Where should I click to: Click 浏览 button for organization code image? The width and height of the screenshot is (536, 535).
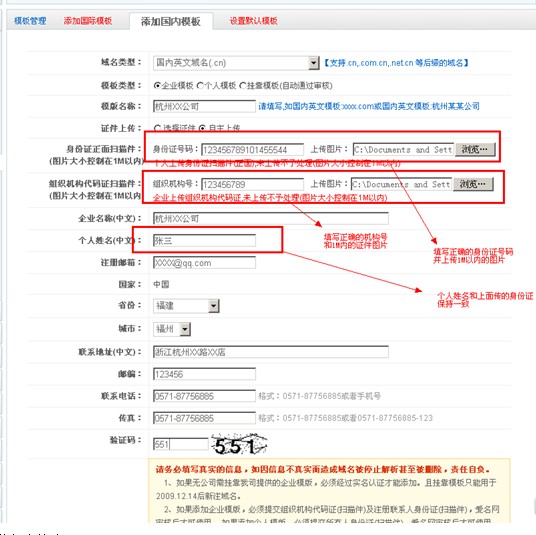[x=473, y=184]
